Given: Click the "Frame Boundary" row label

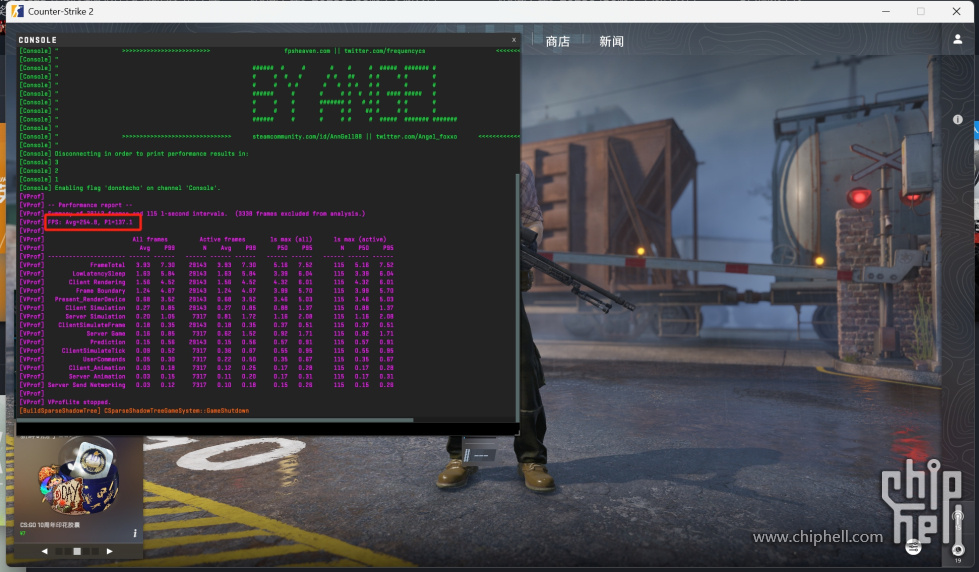Looking at the screenshot, I should coord(101,291).
